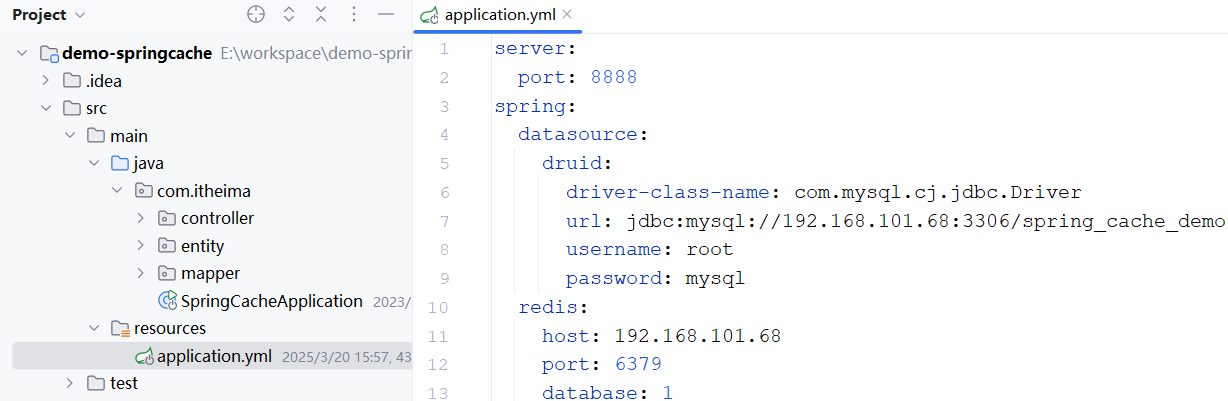
Task: Select the entity package label
Action: (202, 246)
